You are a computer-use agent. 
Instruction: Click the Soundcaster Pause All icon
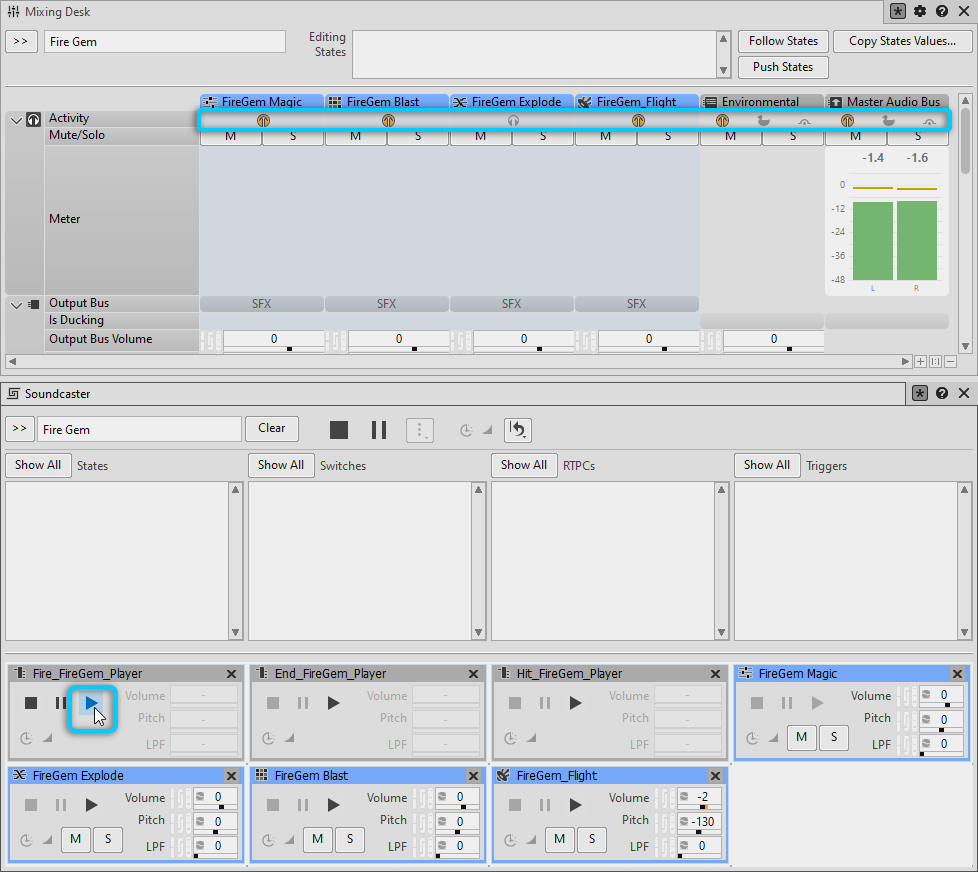tap(379, 430)
